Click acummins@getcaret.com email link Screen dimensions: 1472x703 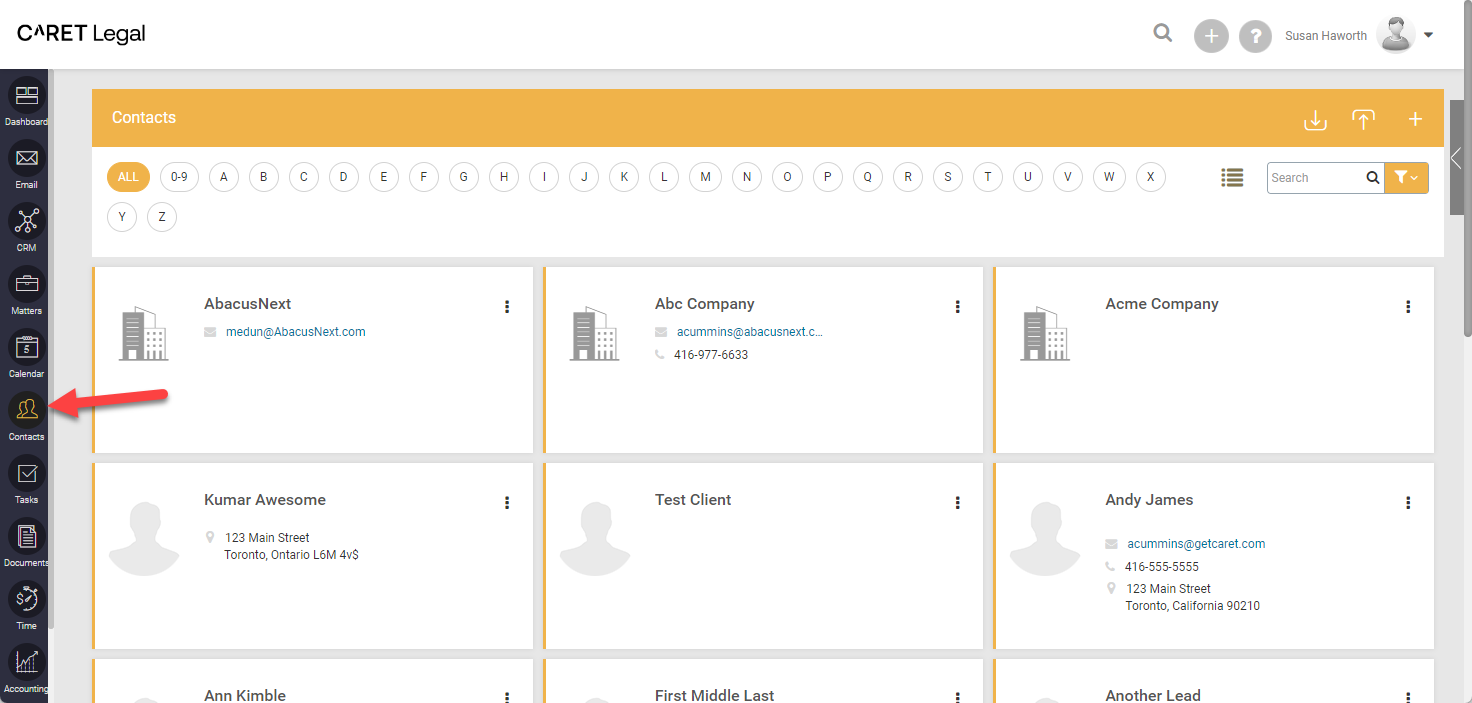pos(1197,544)
